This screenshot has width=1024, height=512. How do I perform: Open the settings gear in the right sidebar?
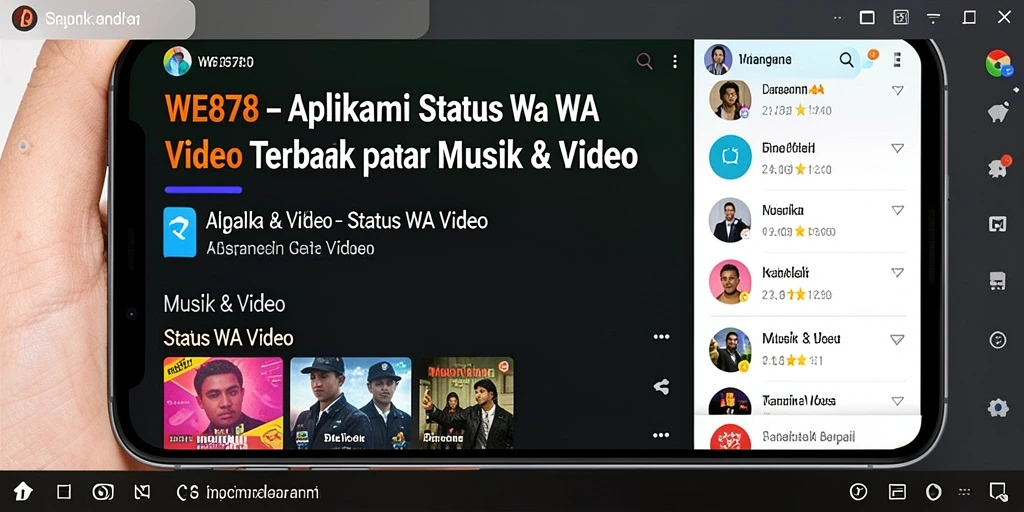998,408
